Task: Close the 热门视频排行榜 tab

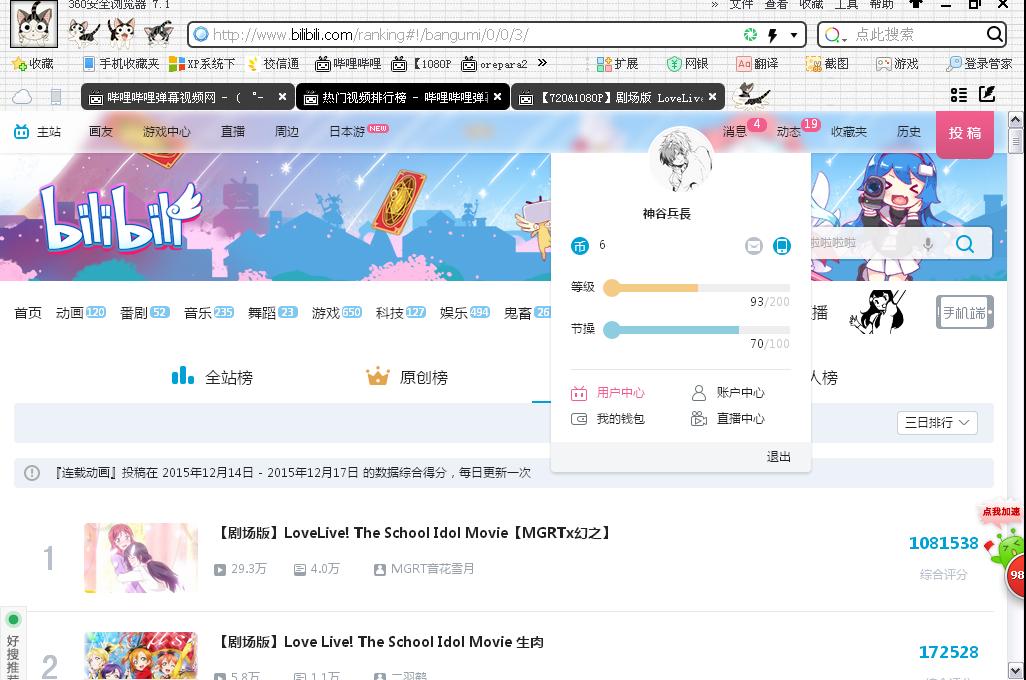Action: (497, 97)
